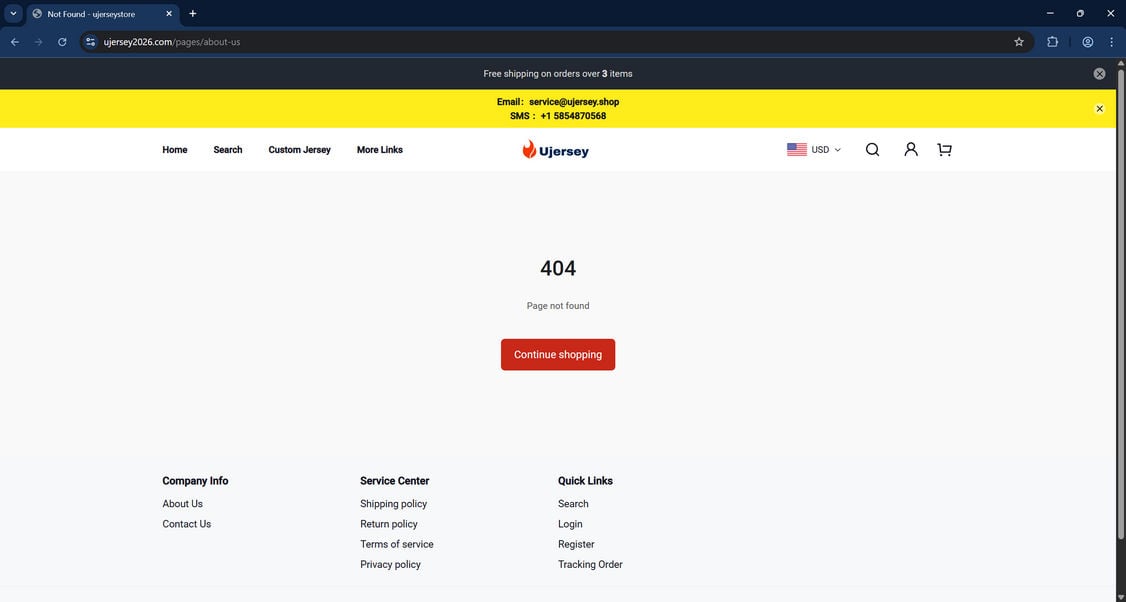View the shopping cart icon
The width and height of the screenshot is (1126, 602).
943,149
